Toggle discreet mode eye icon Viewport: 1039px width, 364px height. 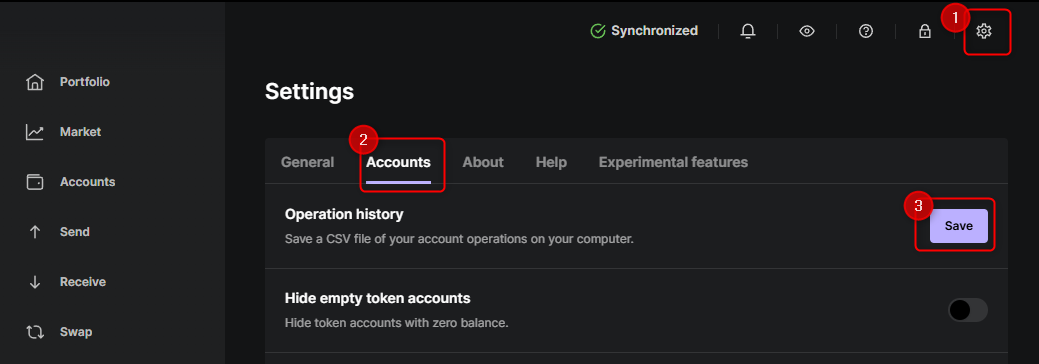click(806, 31)
